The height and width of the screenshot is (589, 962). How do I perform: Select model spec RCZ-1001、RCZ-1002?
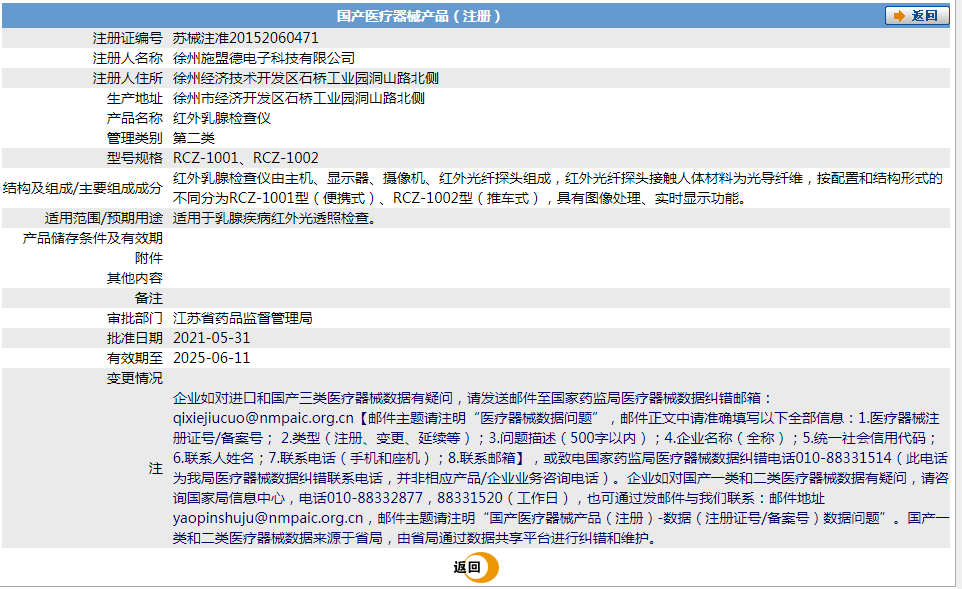245,158
